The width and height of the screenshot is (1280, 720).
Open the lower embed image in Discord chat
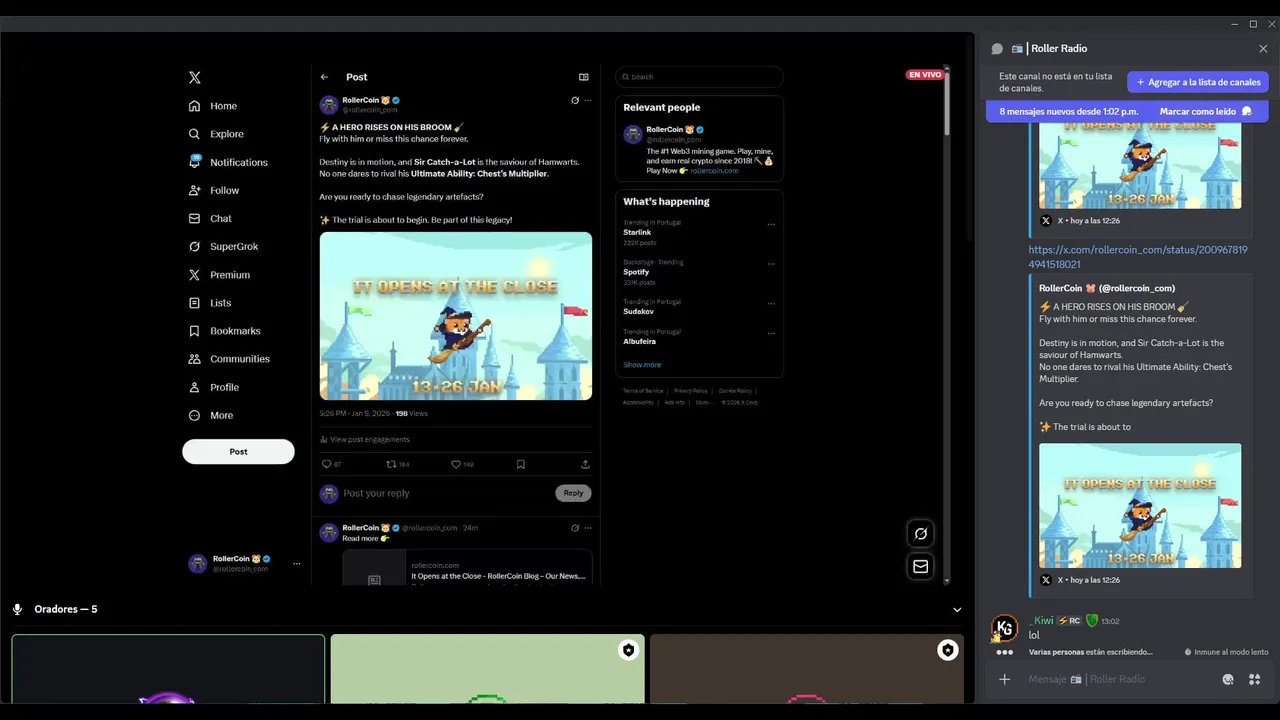[1140, 506]
